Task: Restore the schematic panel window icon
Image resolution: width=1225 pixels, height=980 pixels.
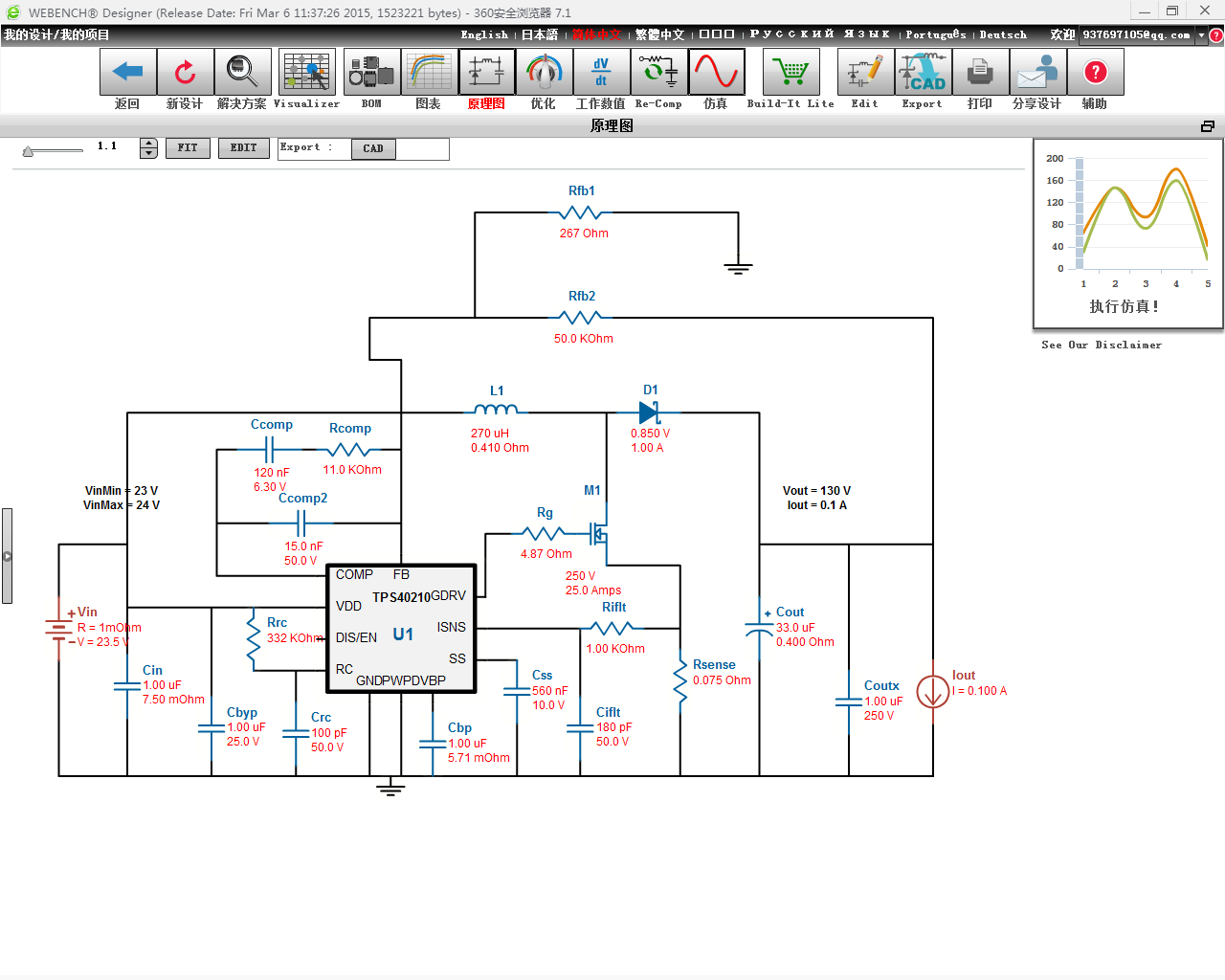Action: 1208,126
